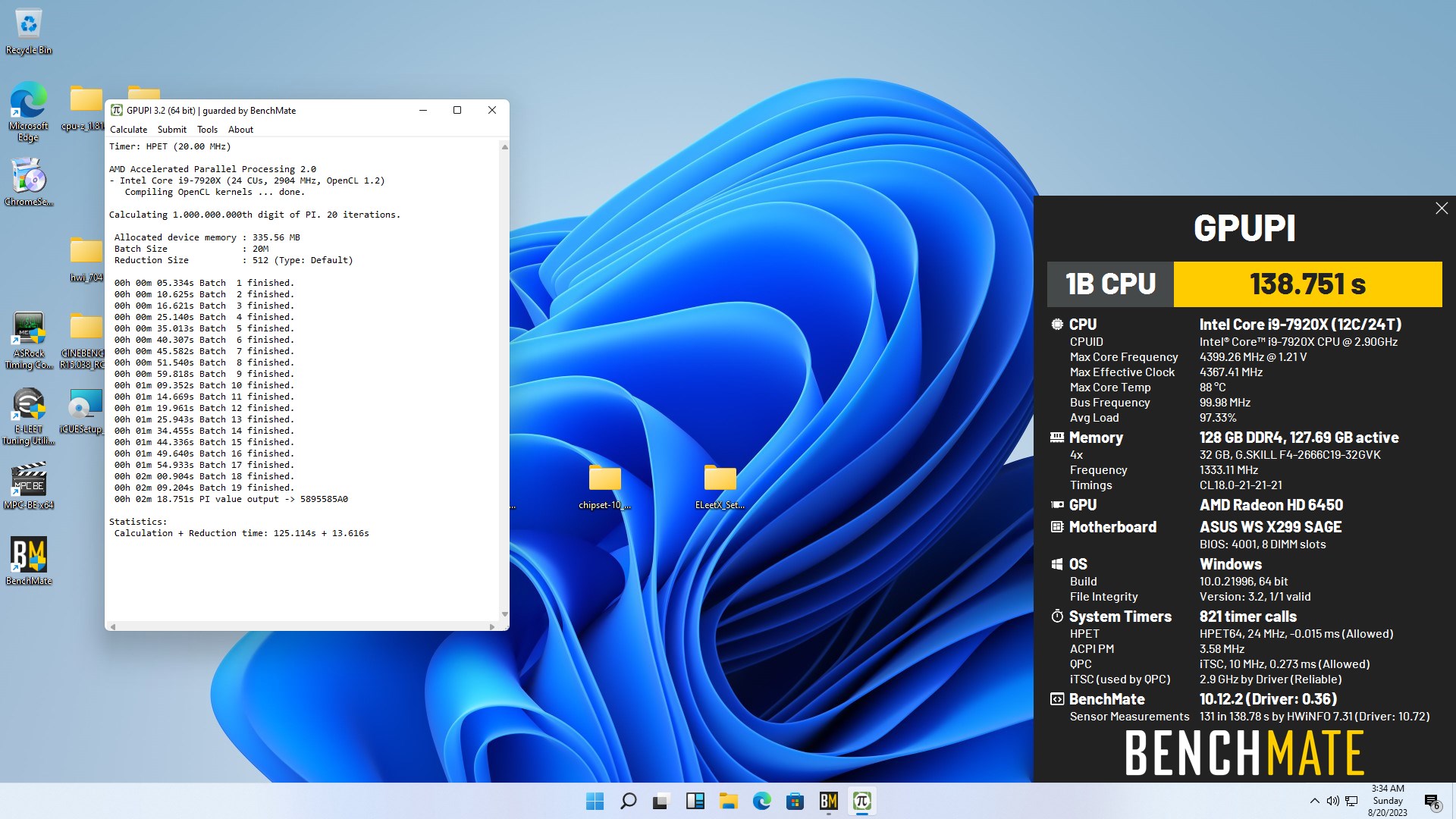This screenshot has width=1456, height=819.
Task: Open the MPC-BE x64 desktop shortcut
Action: [29, 485]
